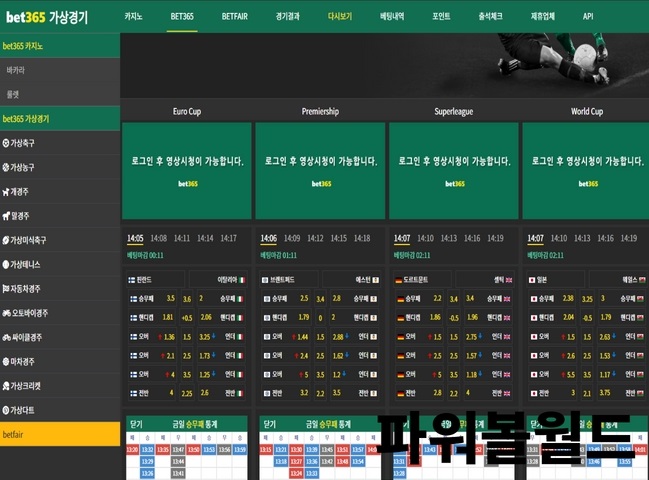Pick Premiership home handicap odds 1.79
649x480 pixels.
(286, 317)
